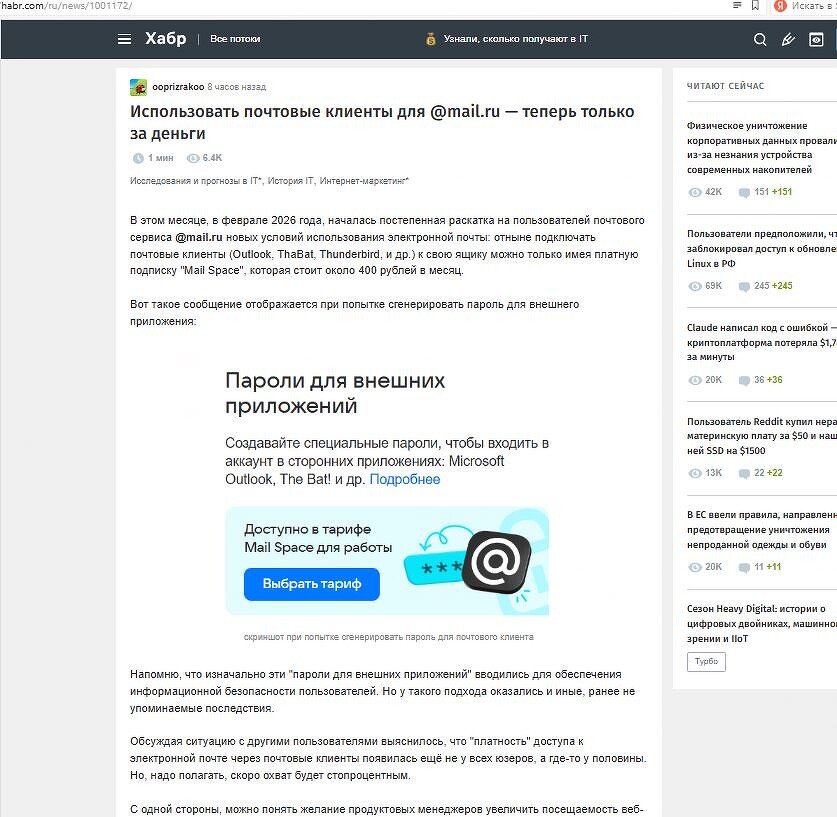Click the browser reader mode icon
Viewport: 837px width, 817px height.
pos(736,6)
